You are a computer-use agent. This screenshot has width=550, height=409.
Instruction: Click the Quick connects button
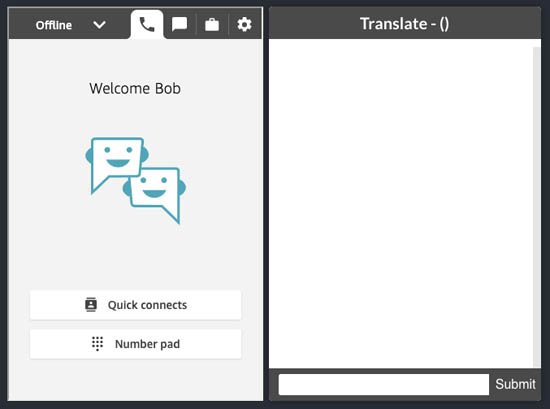coord(135,305)
